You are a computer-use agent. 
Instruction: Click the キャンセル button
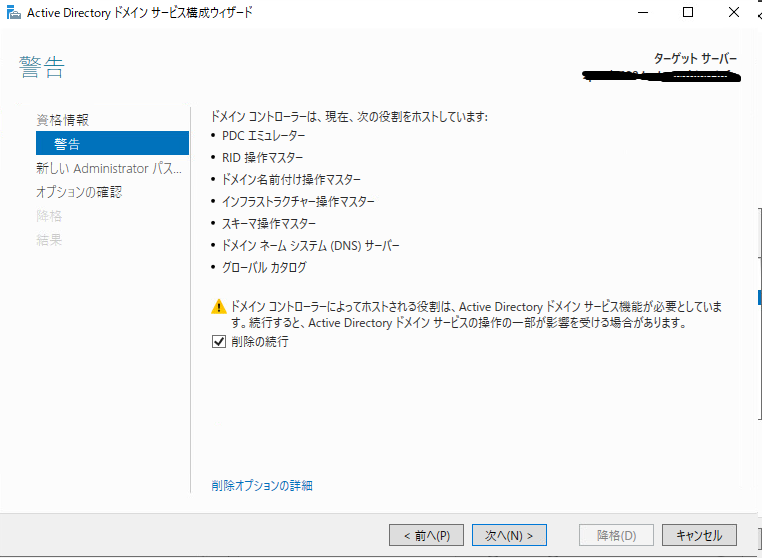699,535
